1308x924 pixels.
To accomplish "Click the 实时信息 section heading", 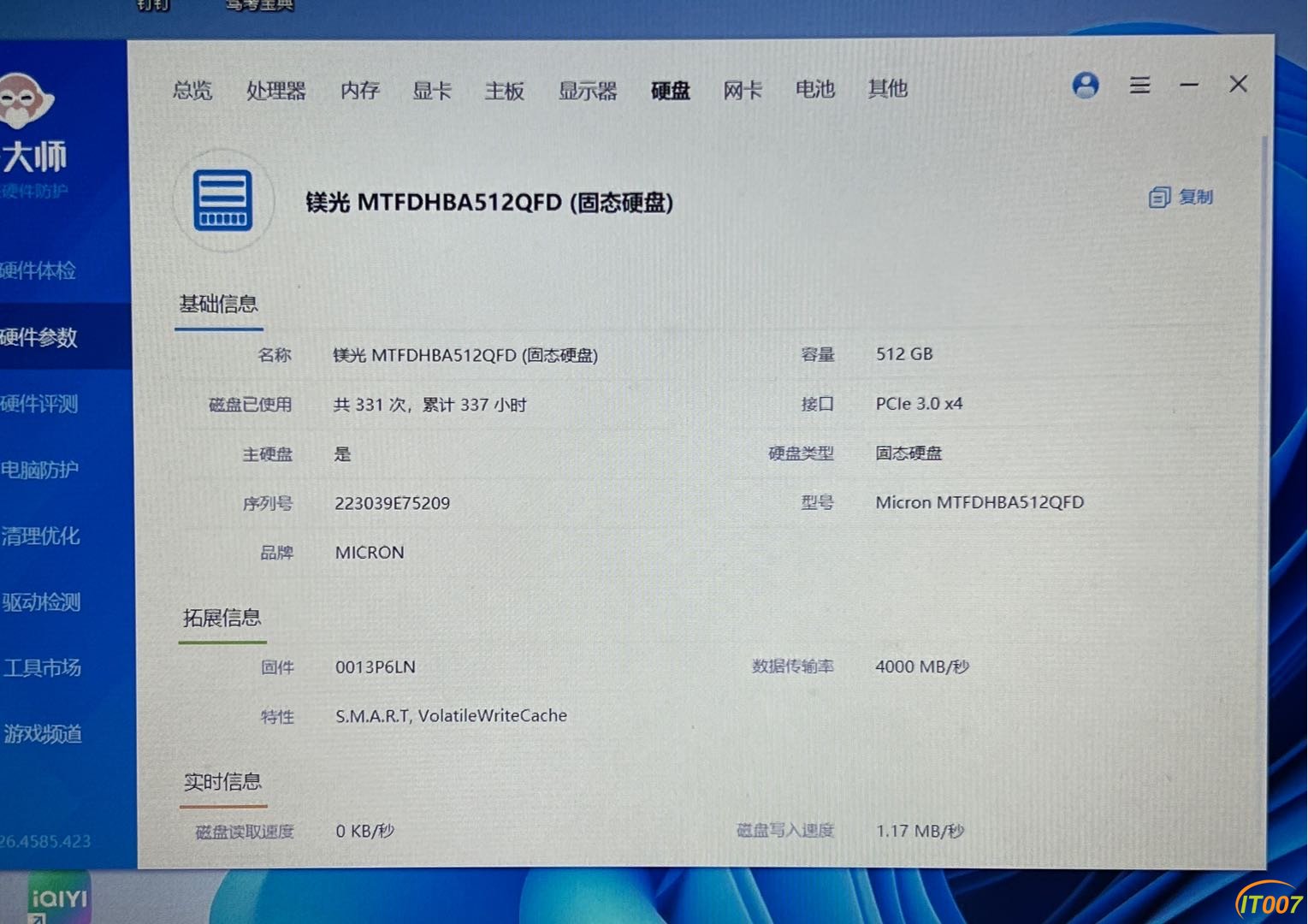I will (222, 781).
